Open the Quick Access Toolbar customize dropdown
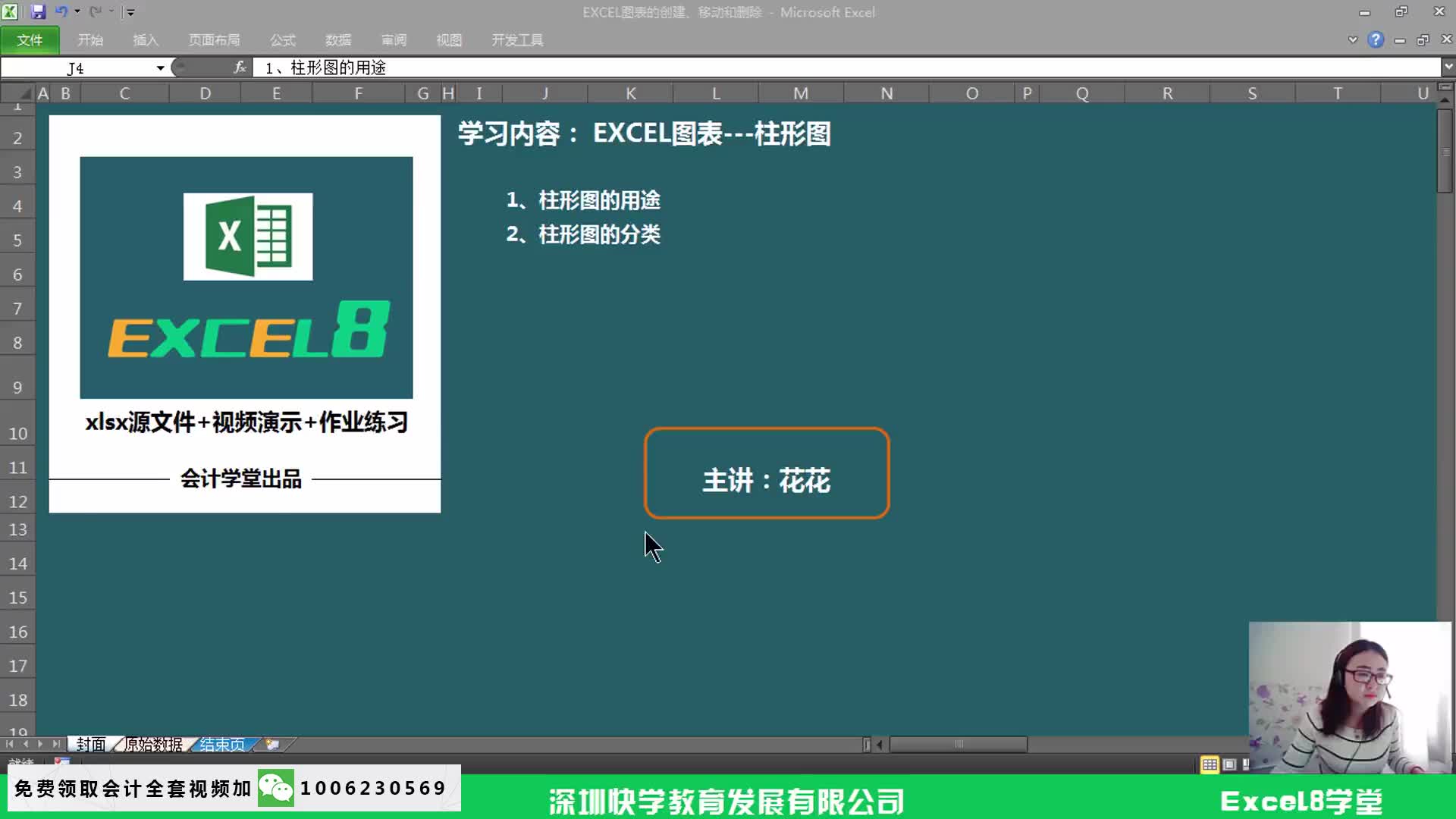1456x819 pixels. tap(130, 11)
